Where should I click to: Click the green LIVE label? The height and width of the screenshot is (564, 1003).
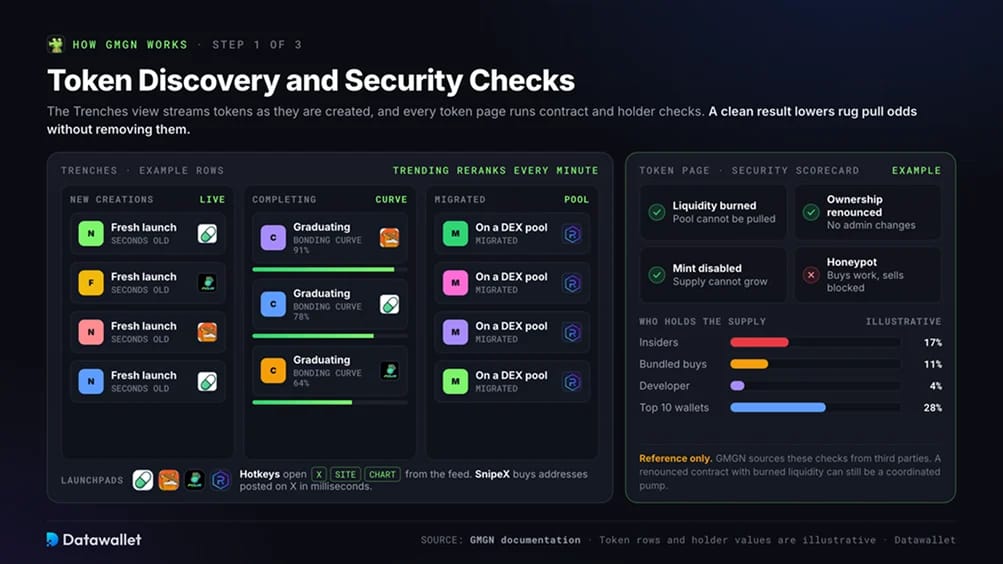(x=212, y=200)
